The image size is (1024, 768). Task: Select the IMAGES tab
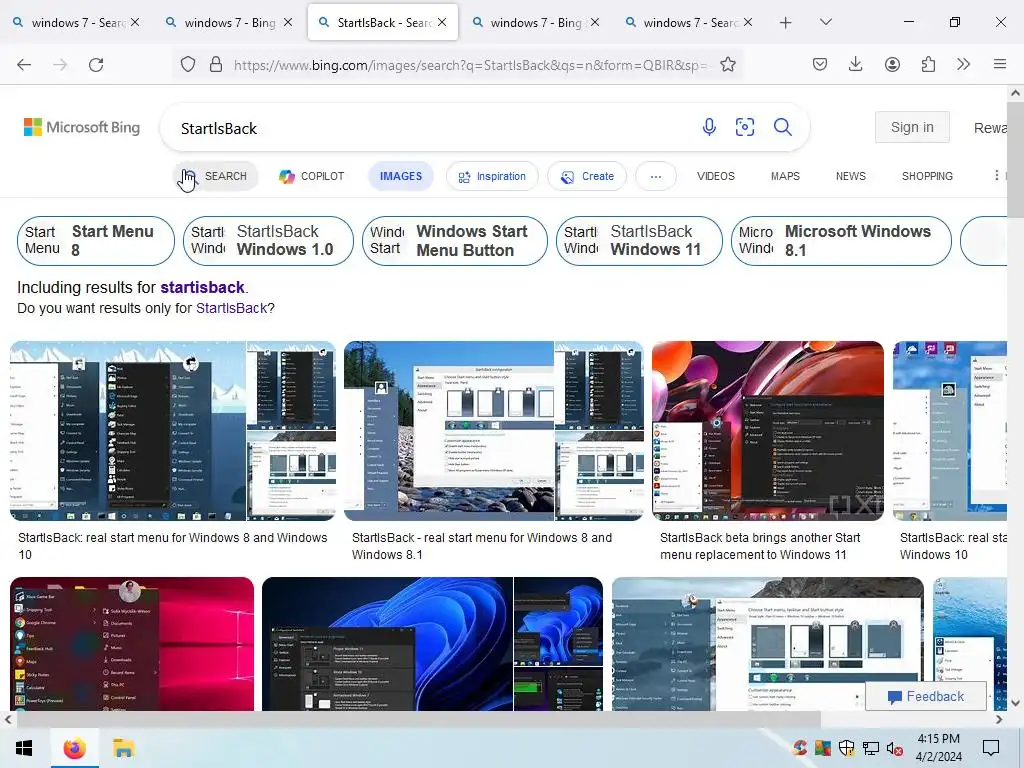tap(401, 176)
